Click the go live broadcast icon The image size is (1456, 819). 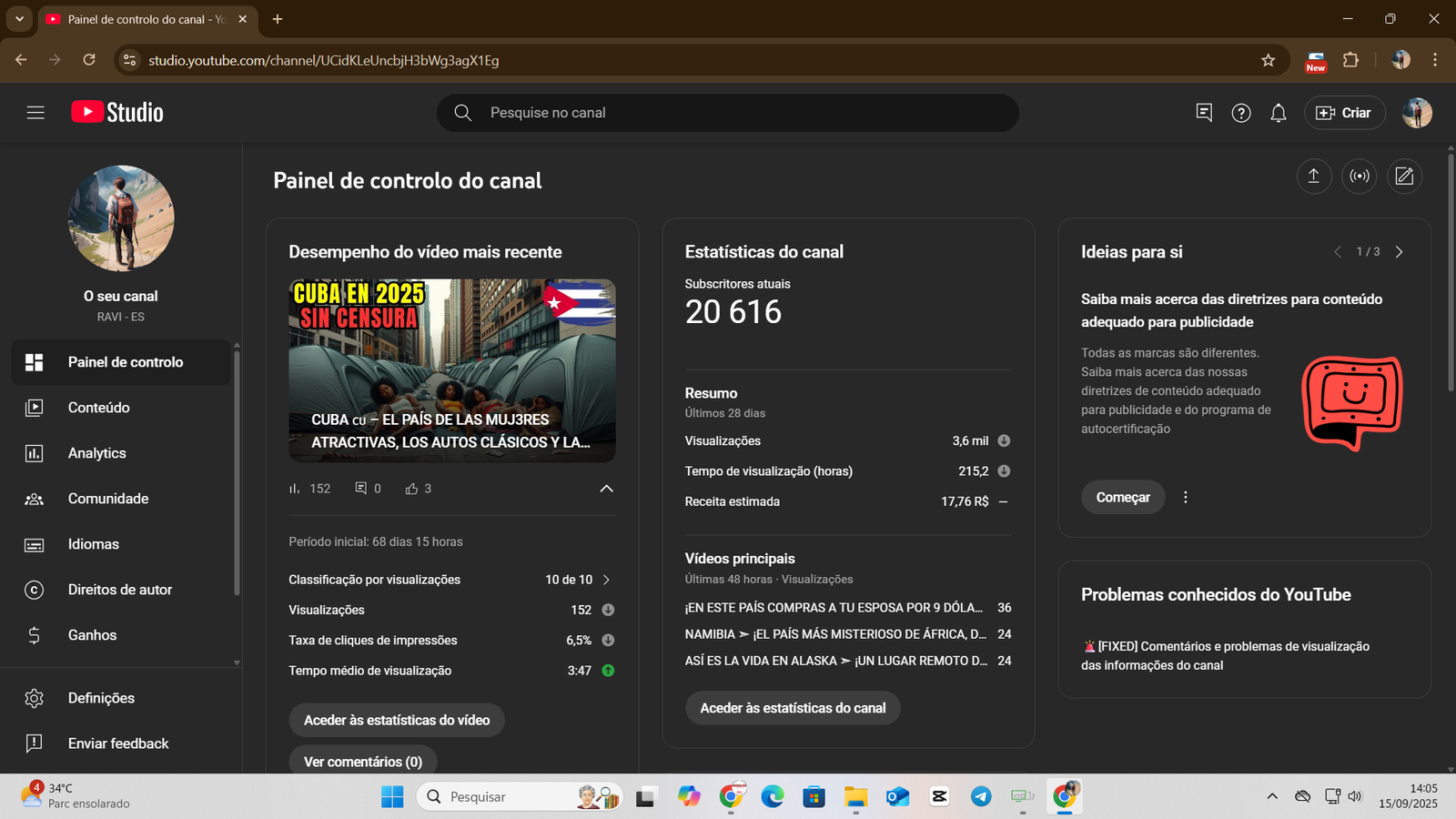coord(1360,177)
